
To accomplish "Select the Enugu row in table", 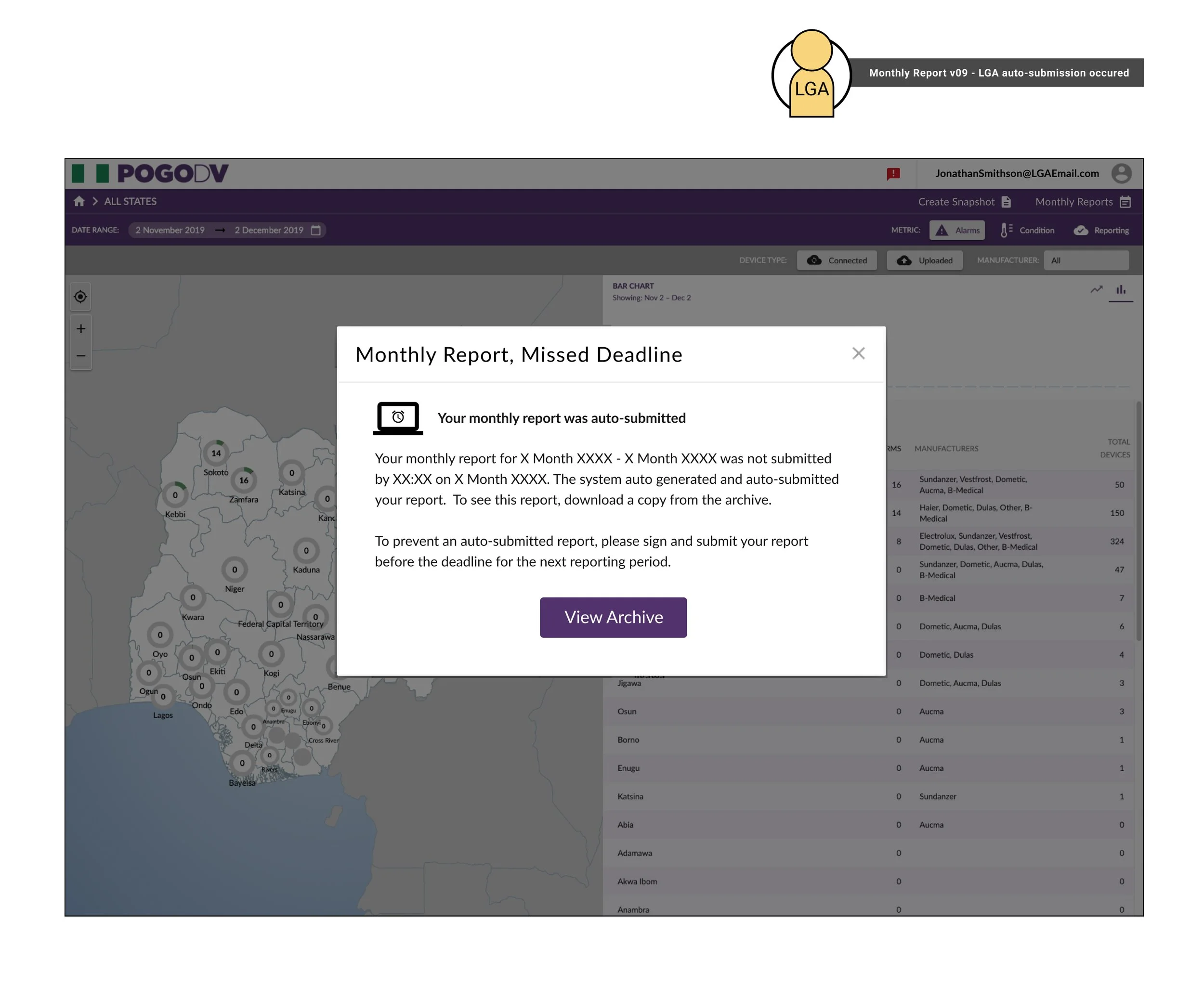I will (868, 768).
